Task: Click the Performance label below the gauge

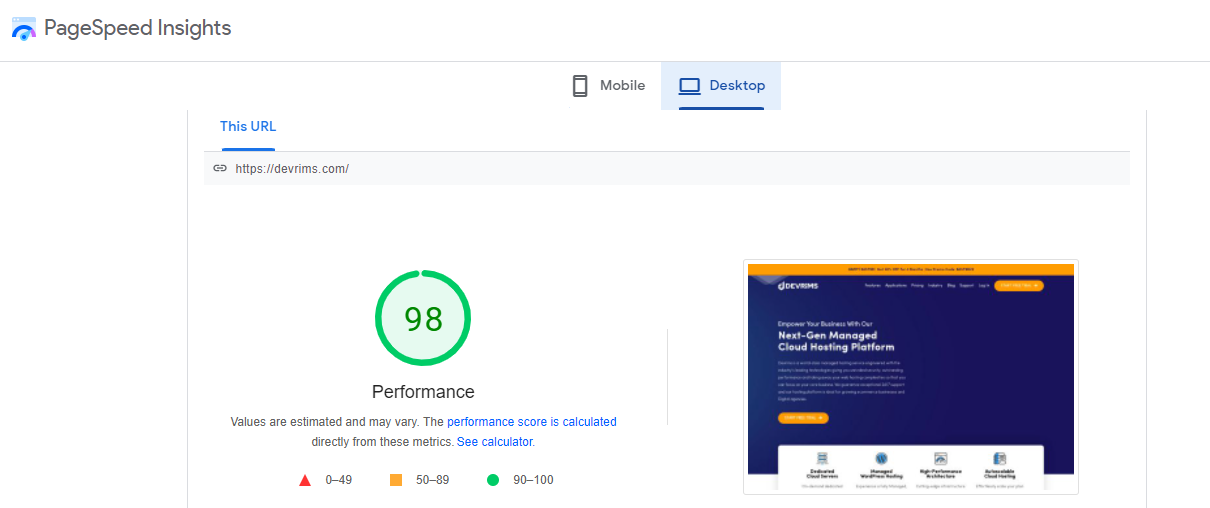Action: tap(423, 392)
